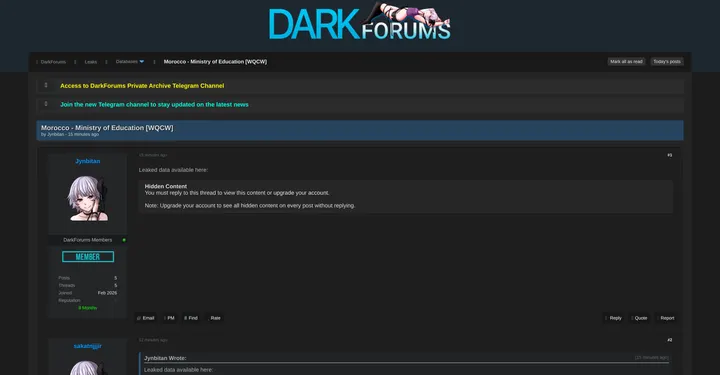The height and width of the screenshot is (375, 720).
Task: Quote the first post
Action: (x=640, y=318)
